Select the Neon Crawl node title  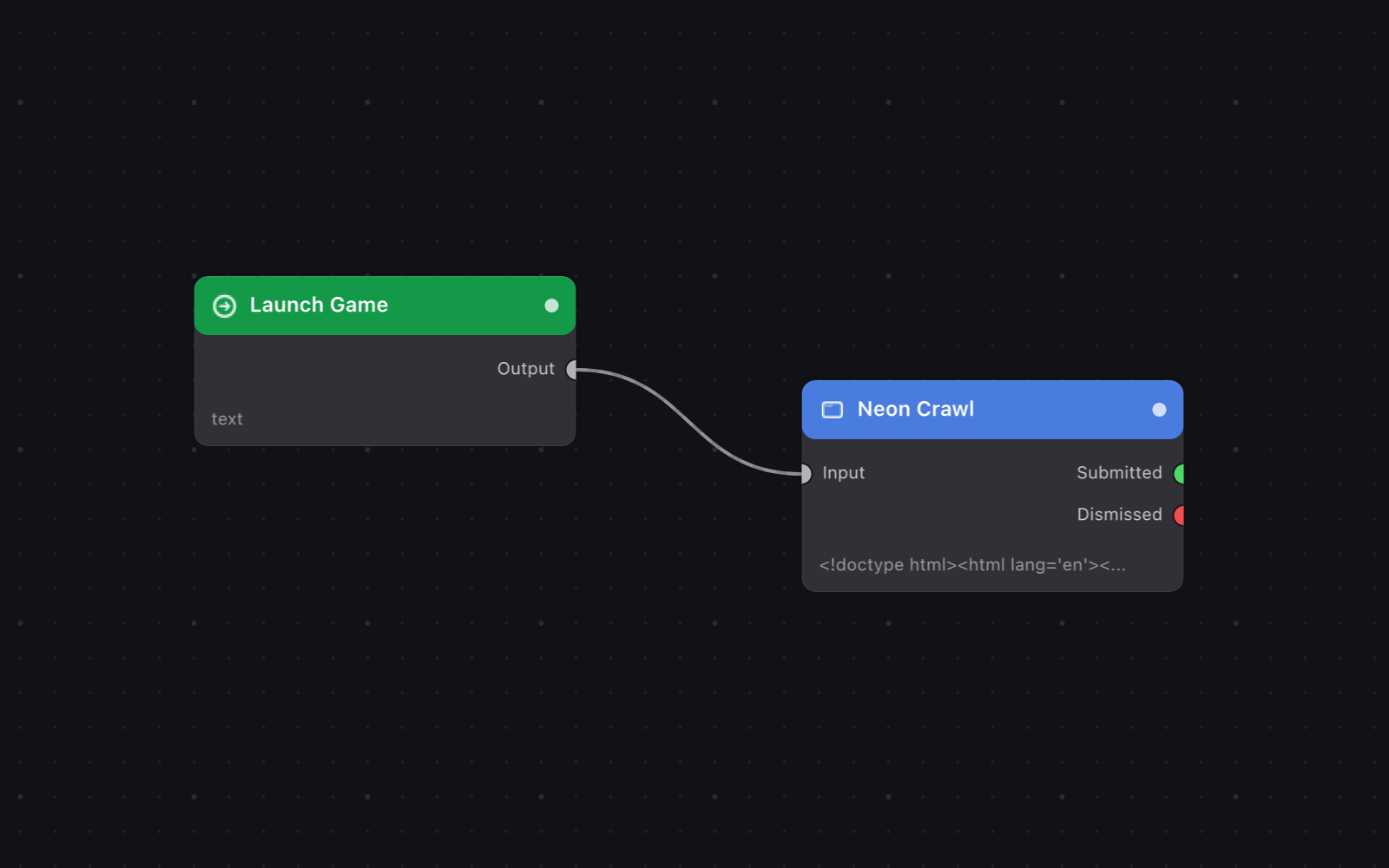tap(916, 409)
